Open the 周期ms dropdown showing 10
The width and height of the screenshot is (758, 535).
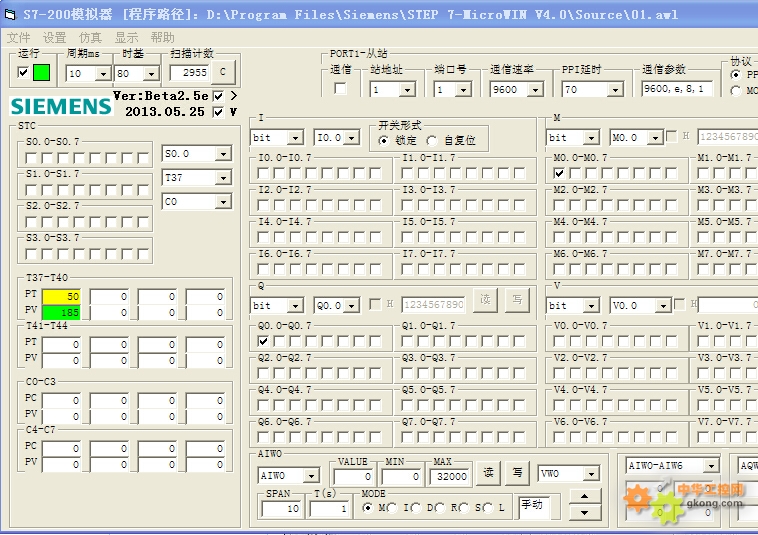click(x=103, y=73)
